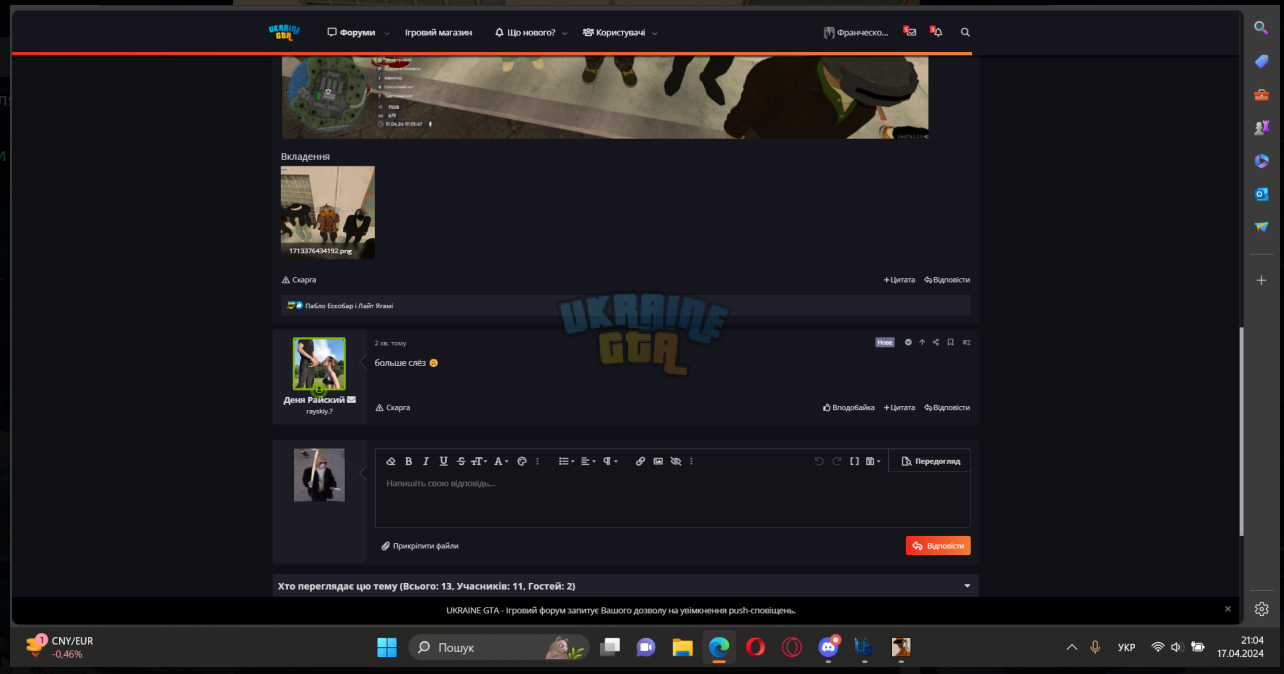Quote the first post with +Цитата
1284x674 pixels.
pyautogui.click(x=899, y=280)
